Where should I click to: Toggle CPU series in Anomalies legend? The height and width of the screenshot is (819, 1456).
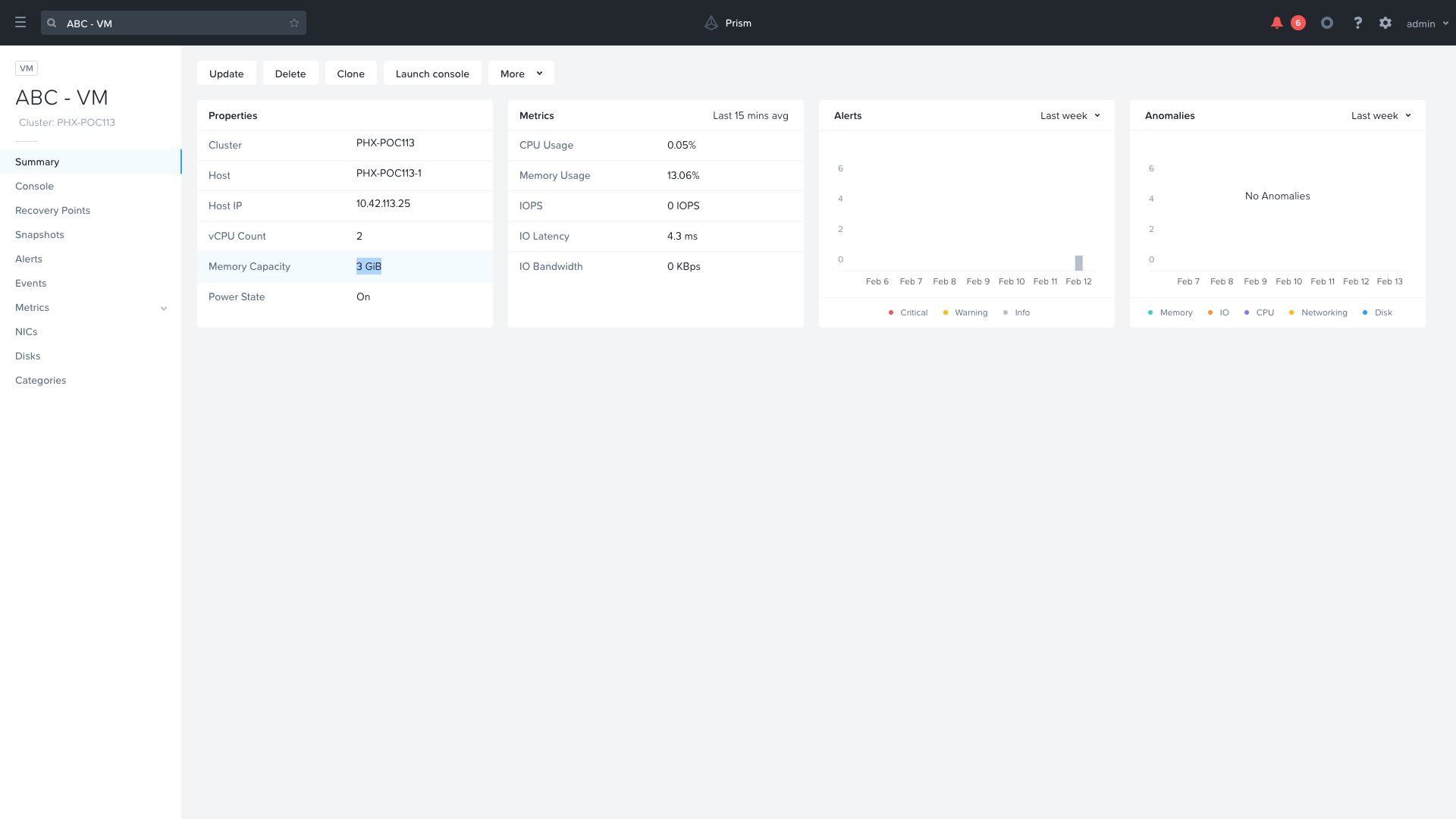tap(1259, 312)
